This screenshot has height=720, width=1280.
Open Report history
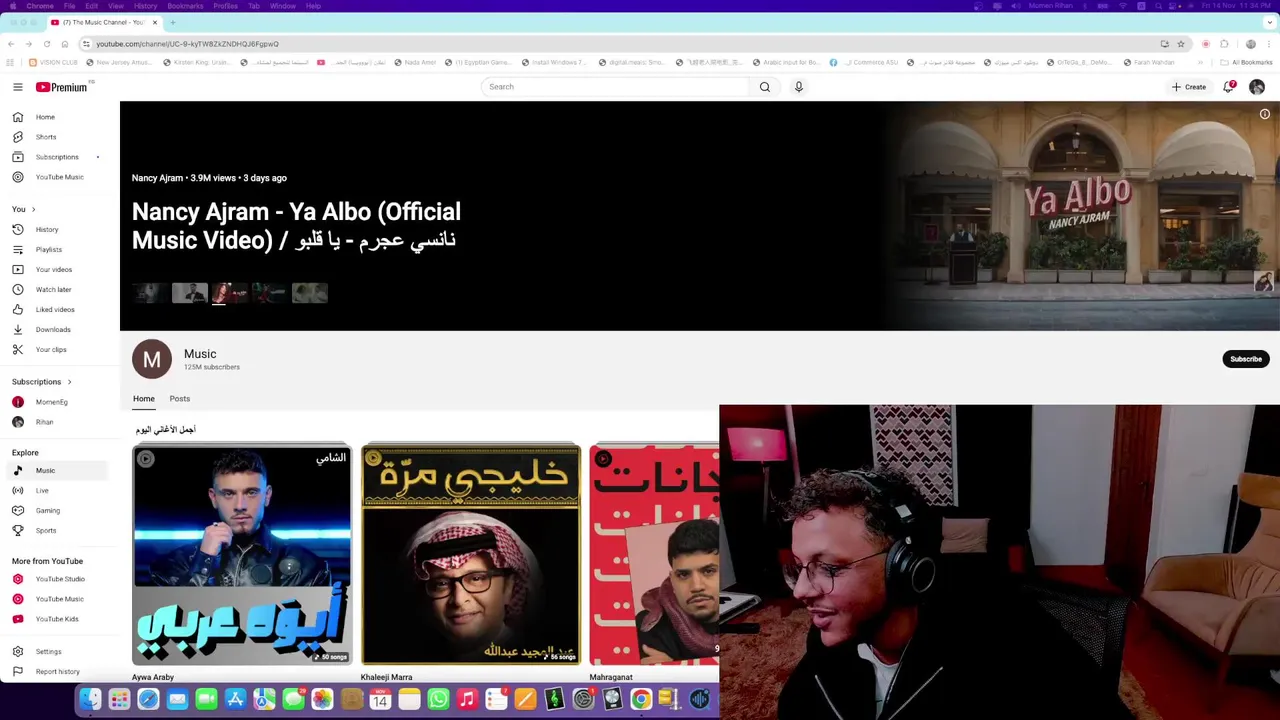pyautogui.click(x=59, y=671)
